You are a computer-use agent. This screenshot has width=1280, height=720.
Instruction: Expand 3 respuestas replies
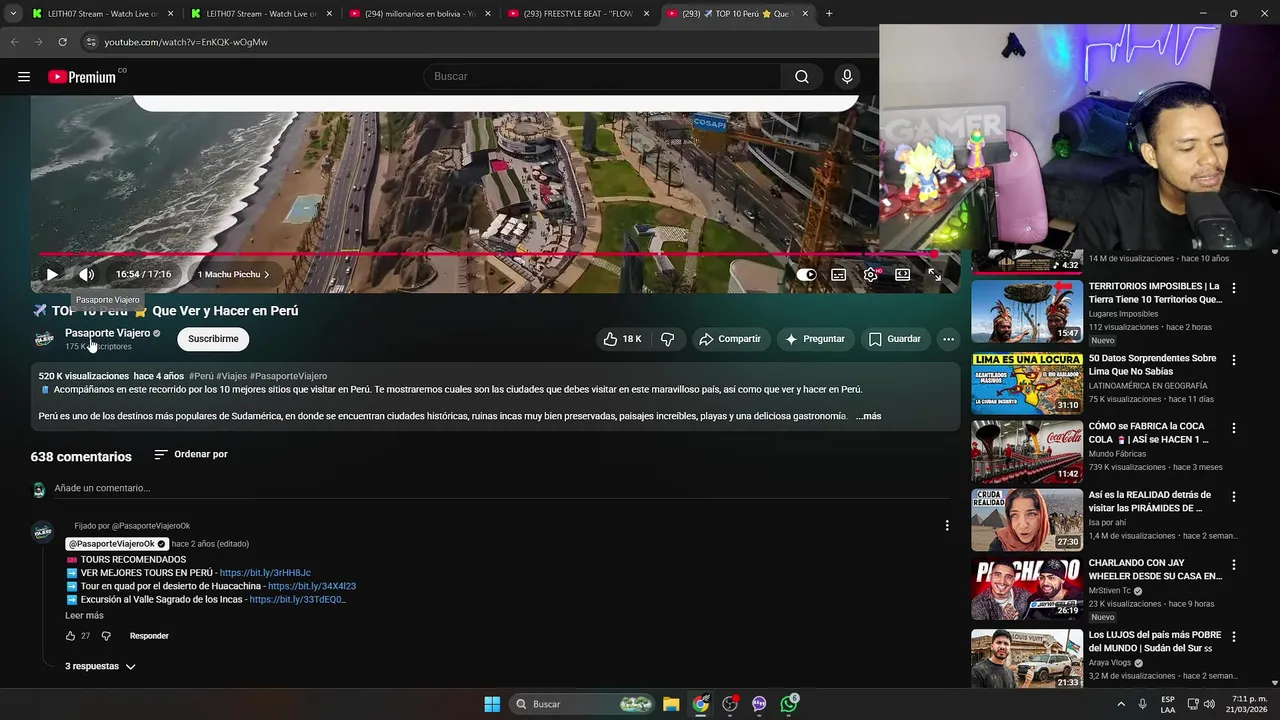click(x=100, y=666)
